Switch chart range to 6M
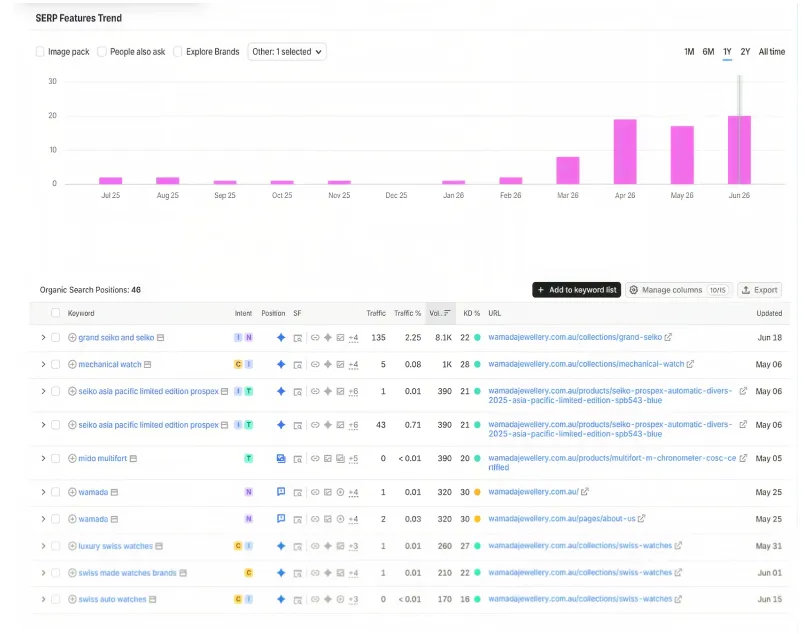Screen dimensions: 810x634 click(708, 52)
